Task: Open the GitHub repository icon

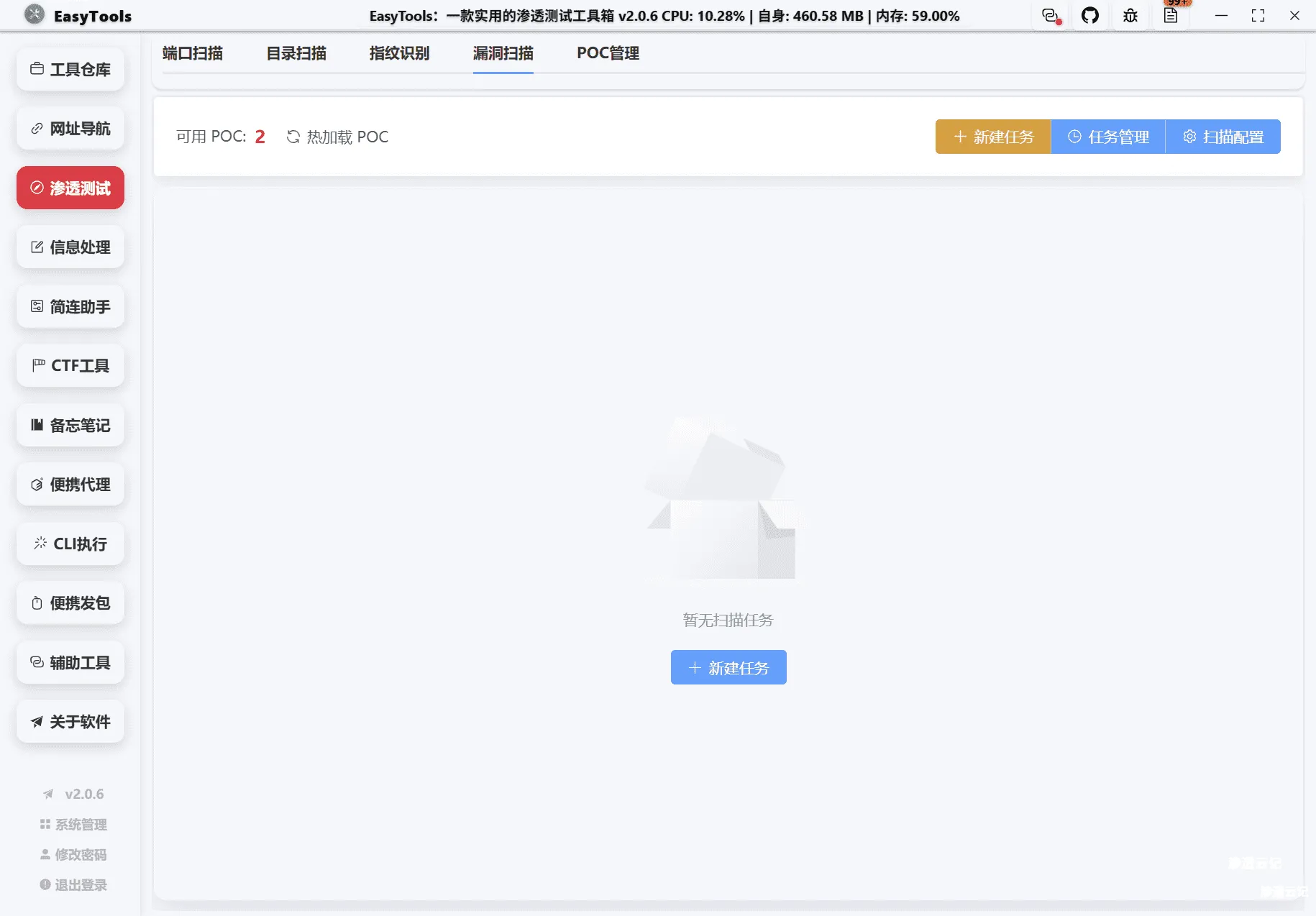Action: [x=1090, y=15]
